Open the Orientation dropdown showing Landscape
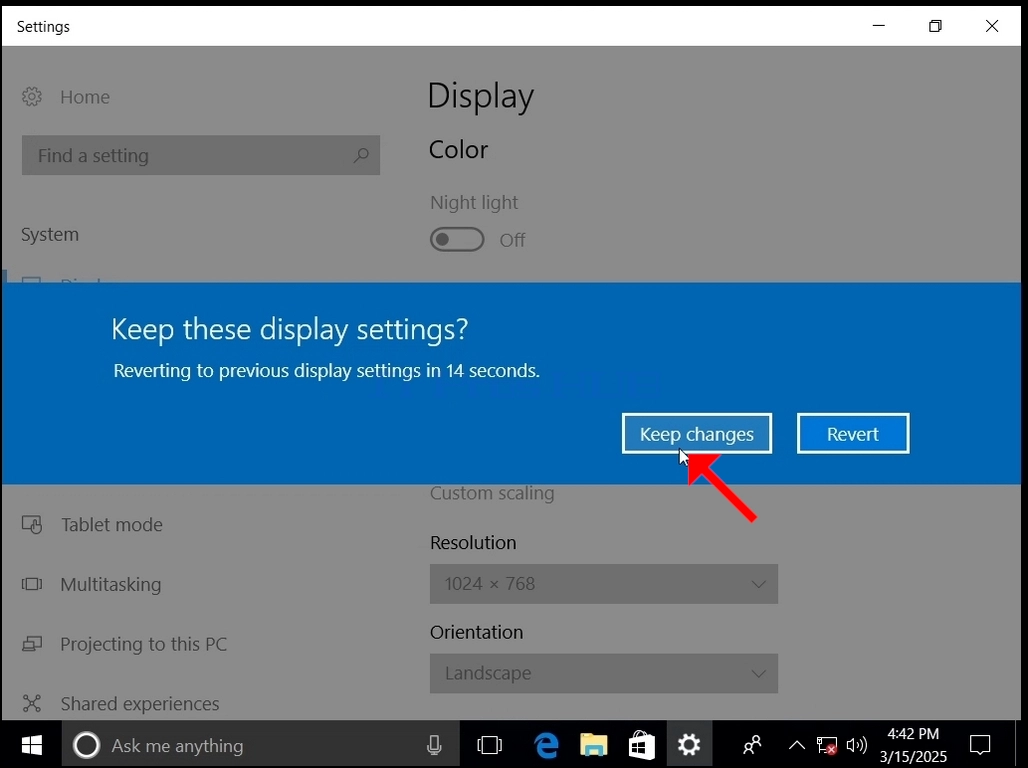 pyautogui.click(x=604, y=673)
